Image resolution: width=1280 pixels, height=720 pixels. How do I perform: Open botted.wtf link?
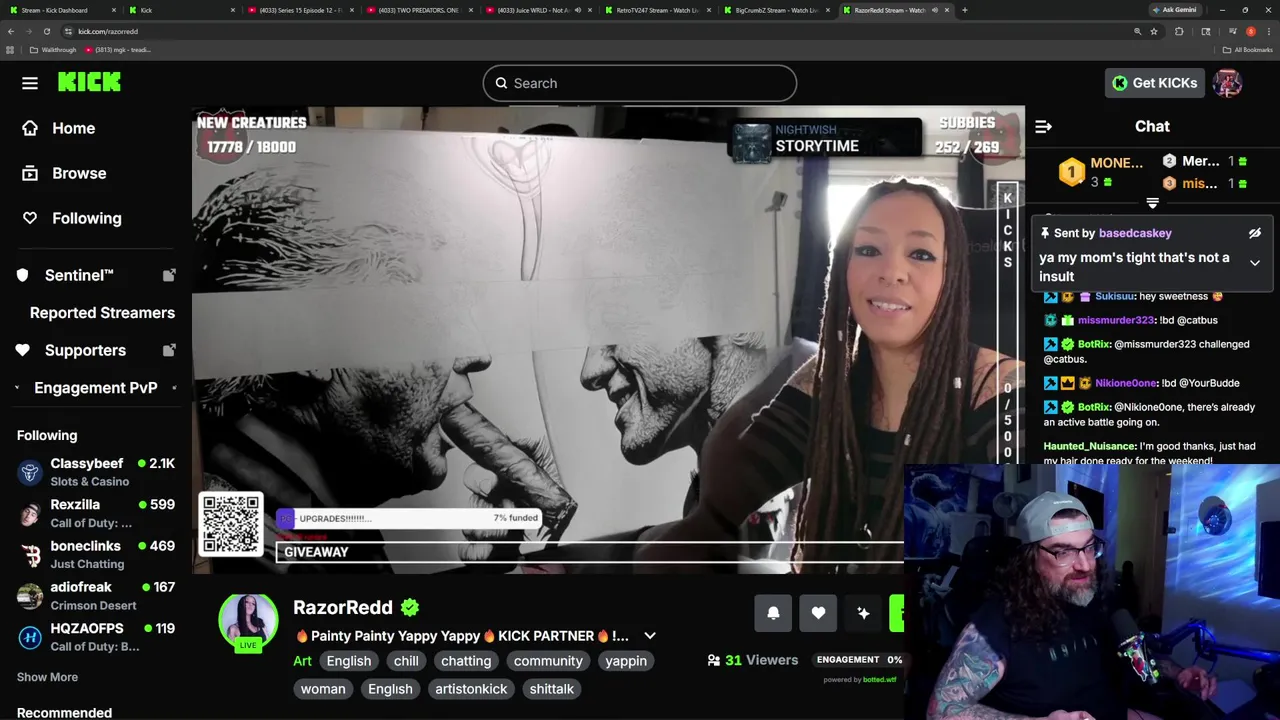point(880,680)
